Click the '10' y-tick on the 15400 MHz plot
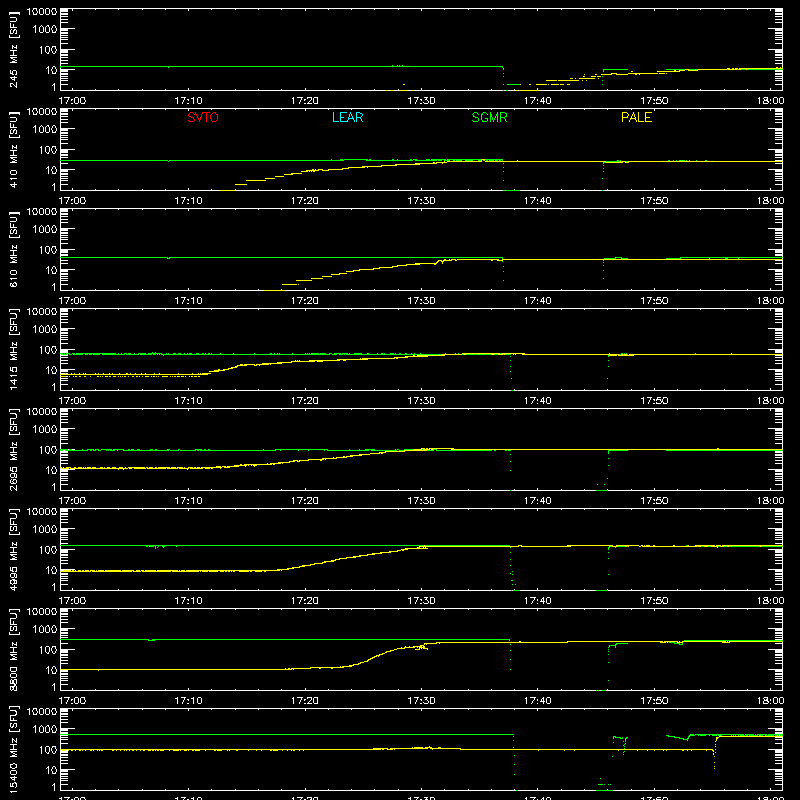This screenshot has height=800, width=800. pyautogui.click(x=51, y=770)
